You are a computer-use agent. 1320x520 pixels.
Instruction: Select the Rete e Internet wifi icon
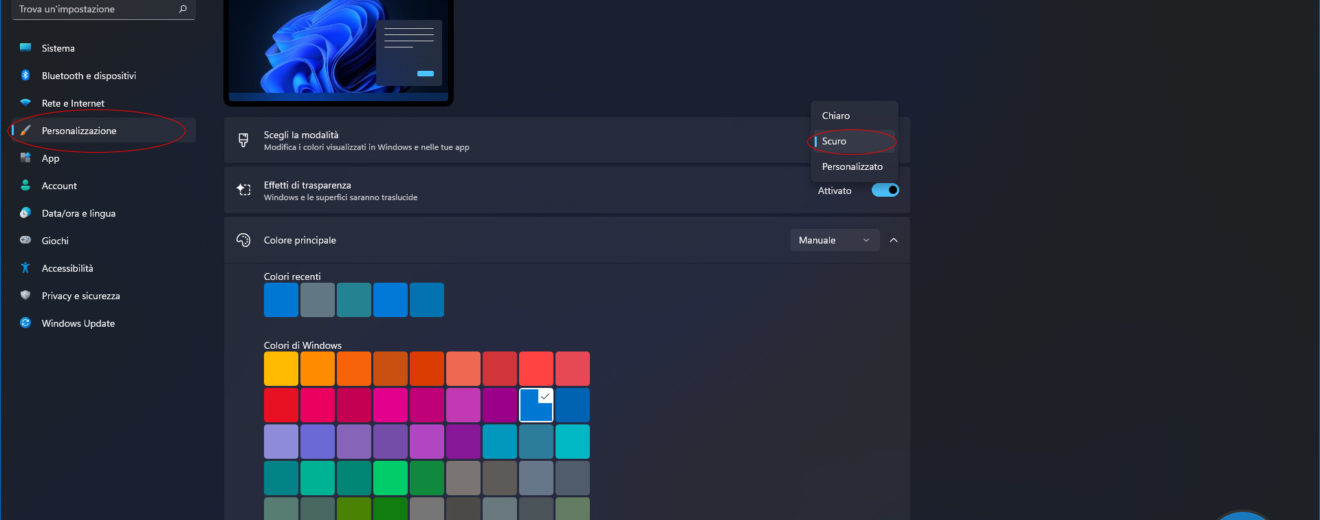tap(25, 103)
